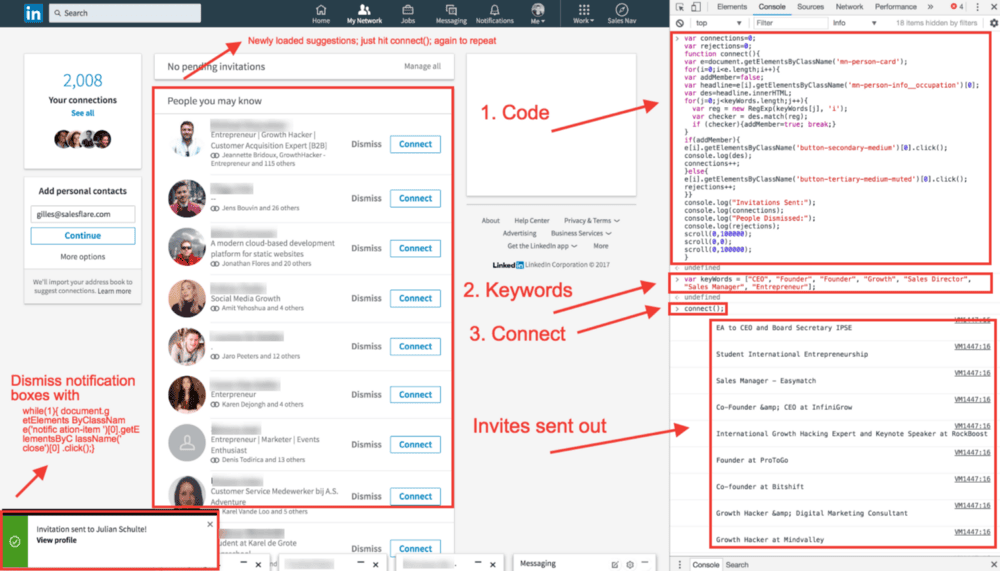Toggle the DevTools device toolbar icon
This screenshot has height=571, width=1000.
[x=696, y=7]
